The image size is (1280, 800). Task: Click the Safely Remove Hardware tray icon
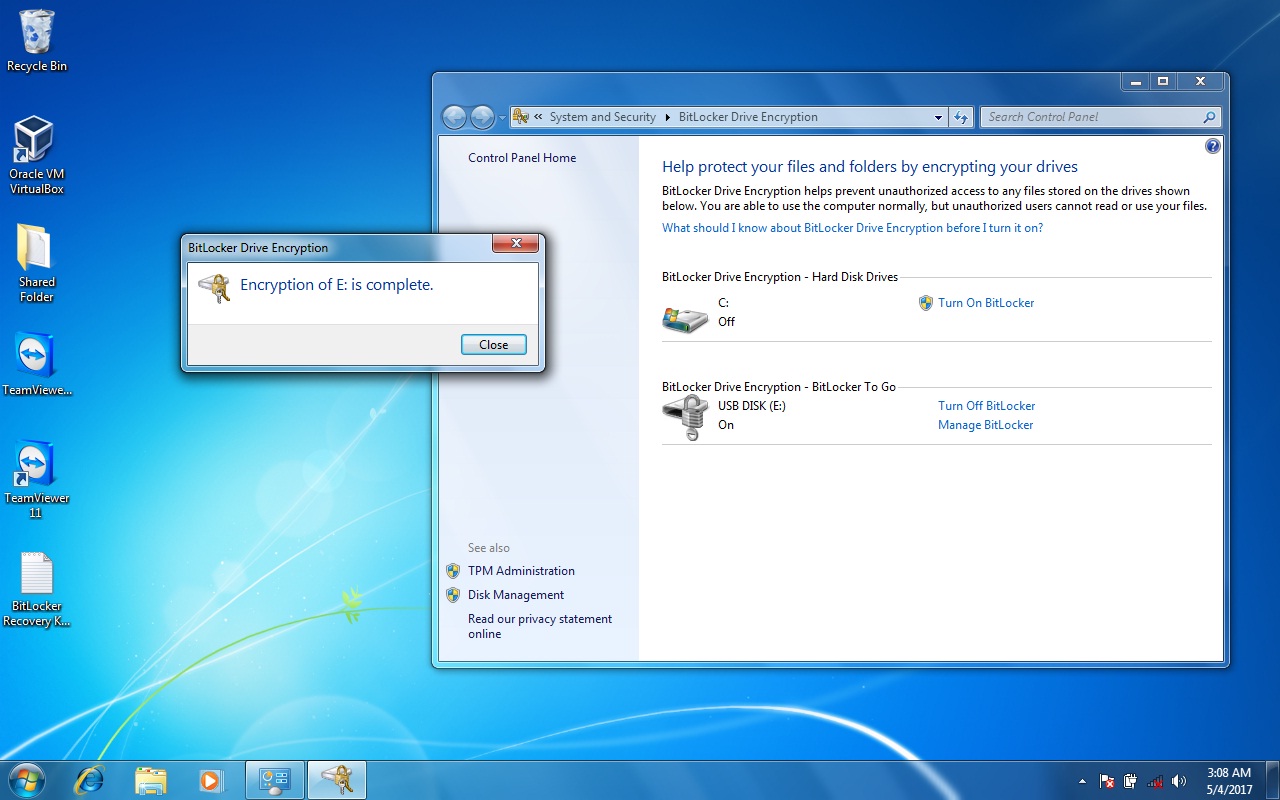click(1130, 781)
